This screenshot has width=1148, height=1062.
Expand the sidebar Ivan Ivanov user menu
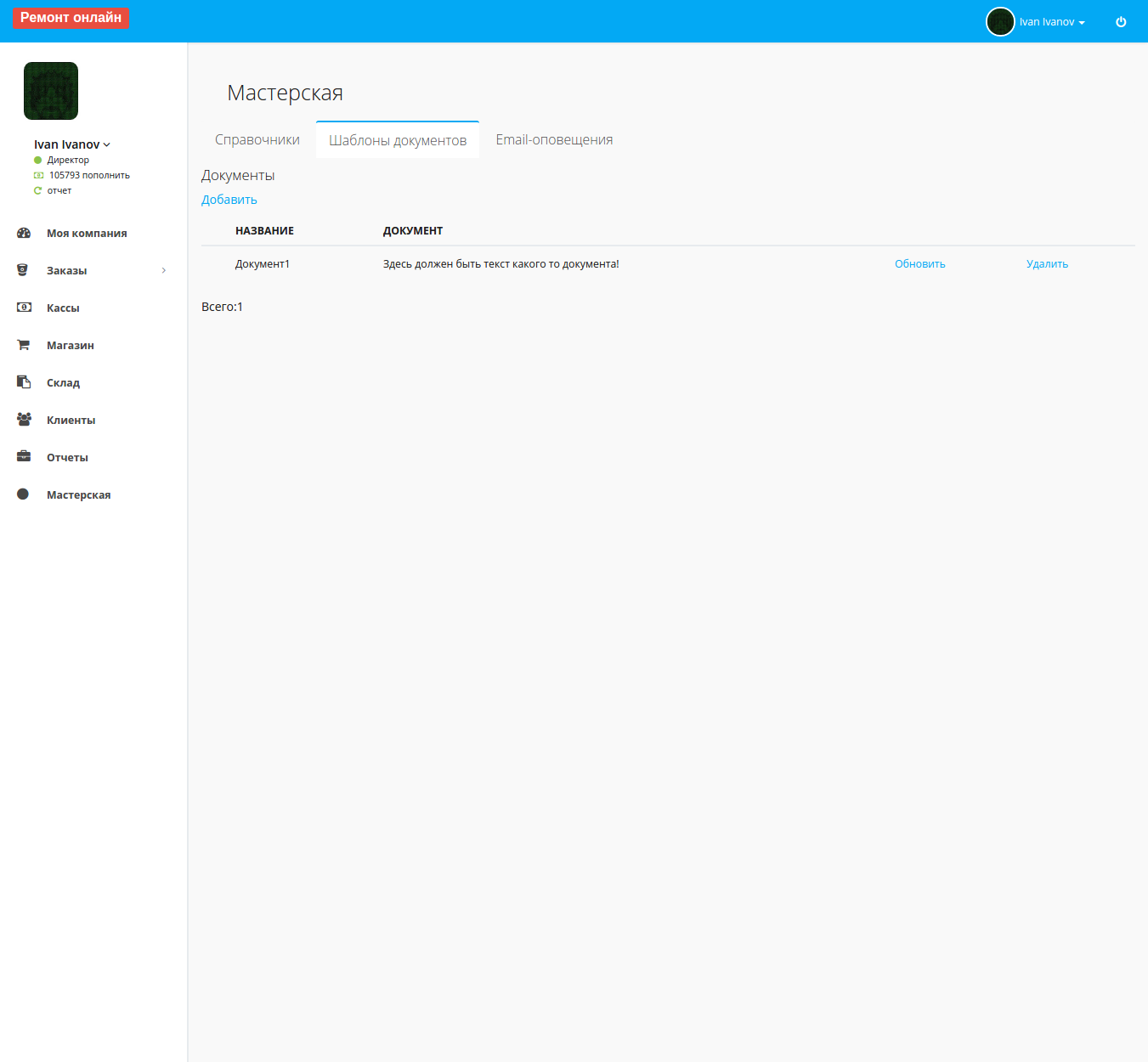point(72,144)
